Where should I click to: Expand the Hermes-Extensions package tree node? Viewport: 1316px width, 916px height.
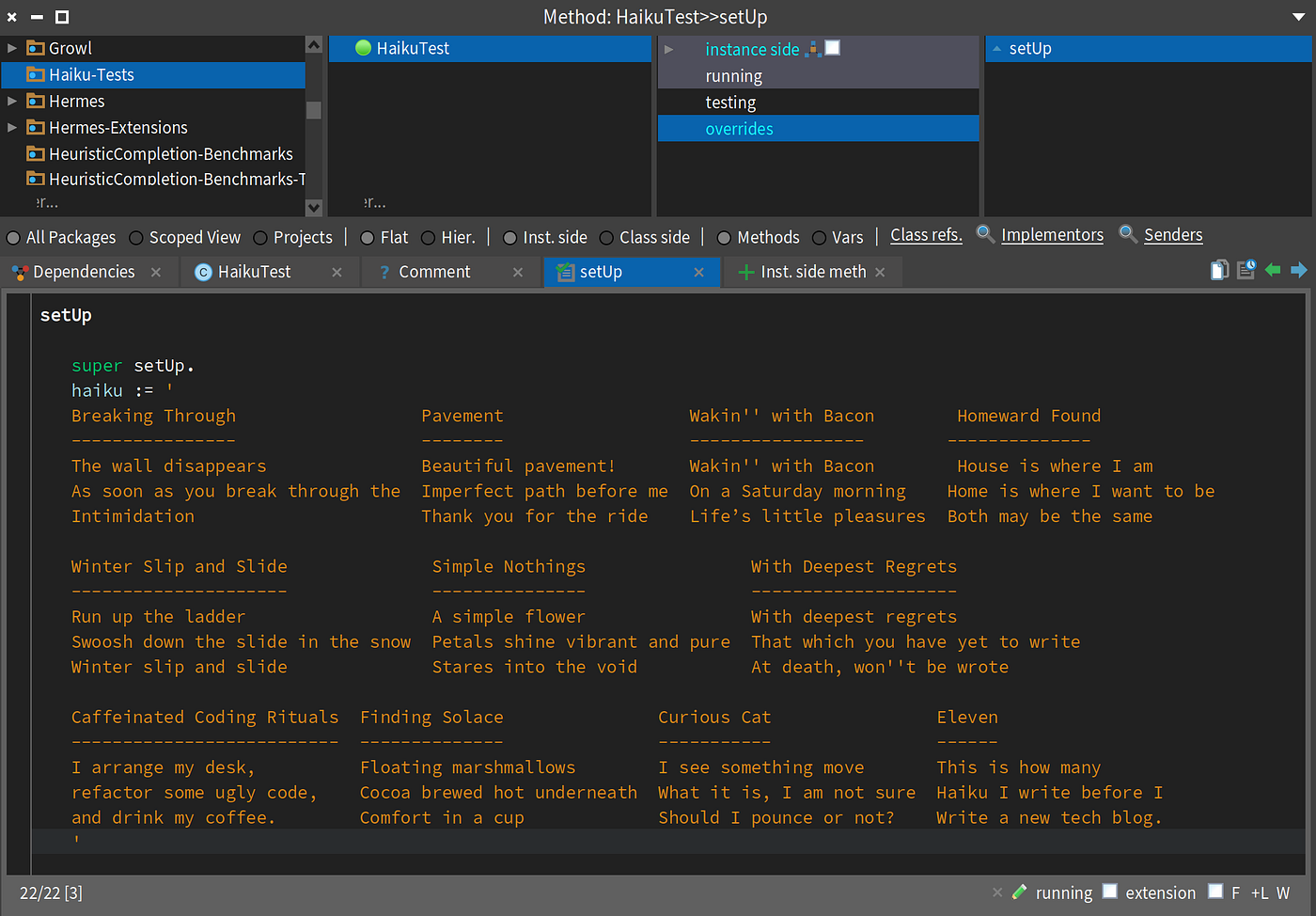(x=12, y=127)
